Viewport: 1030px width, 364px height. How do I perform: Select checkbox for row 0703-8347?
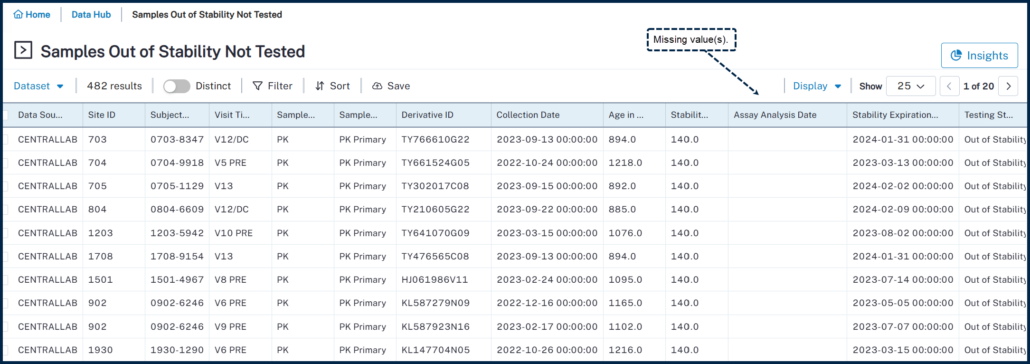[x=5, y=139]
